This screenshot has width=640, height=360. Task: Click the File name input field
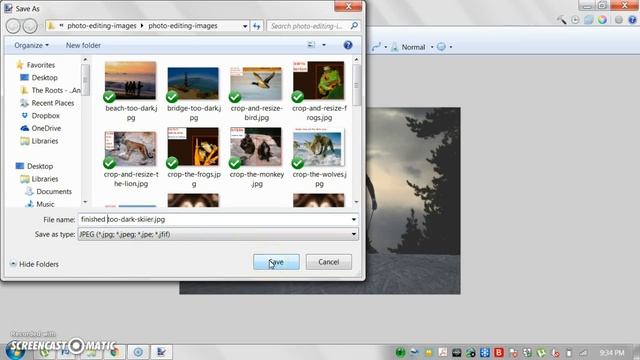[x=214, y=219]
